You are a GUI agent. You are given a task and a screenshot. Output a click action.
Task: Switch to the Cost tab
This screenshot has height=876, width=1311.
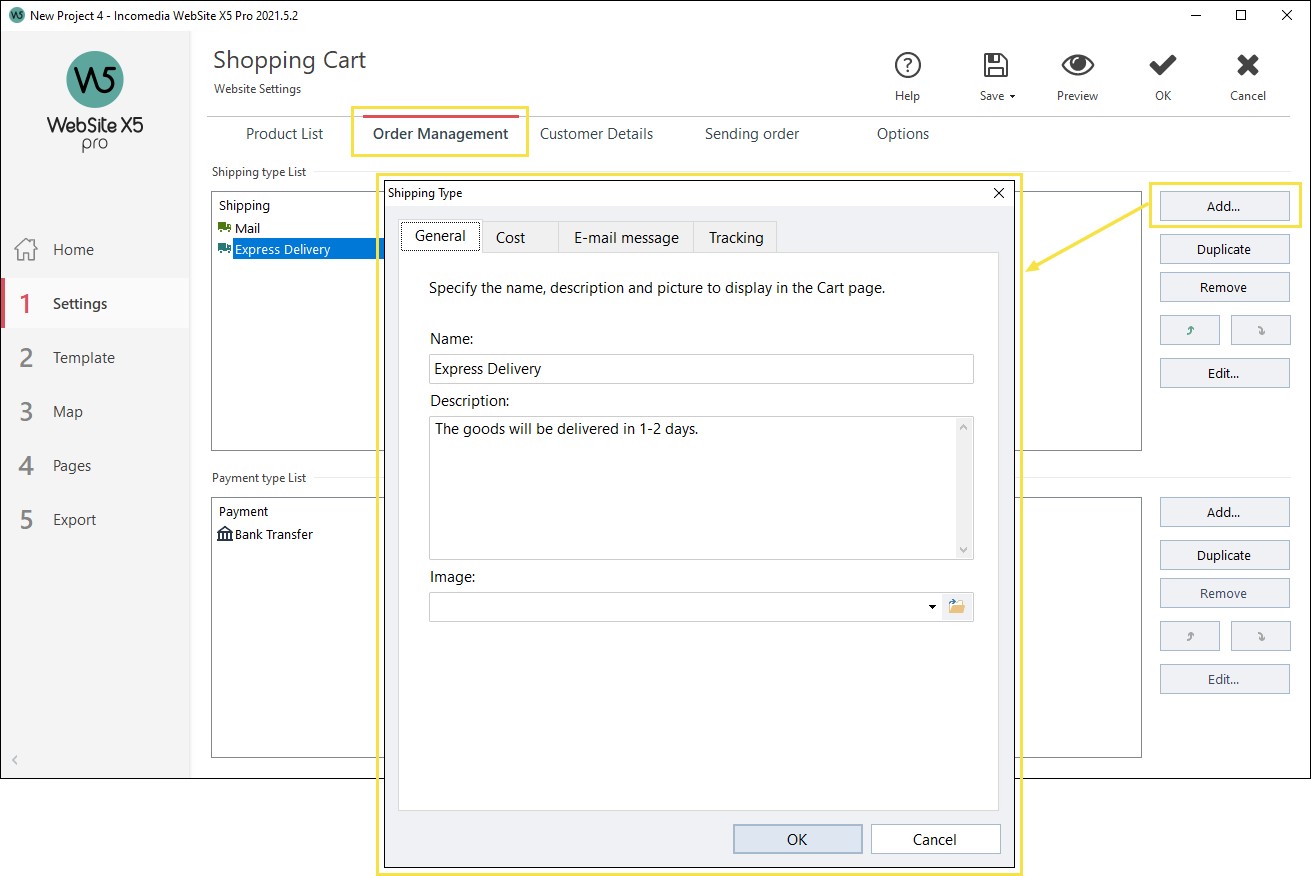click(510, 237)
